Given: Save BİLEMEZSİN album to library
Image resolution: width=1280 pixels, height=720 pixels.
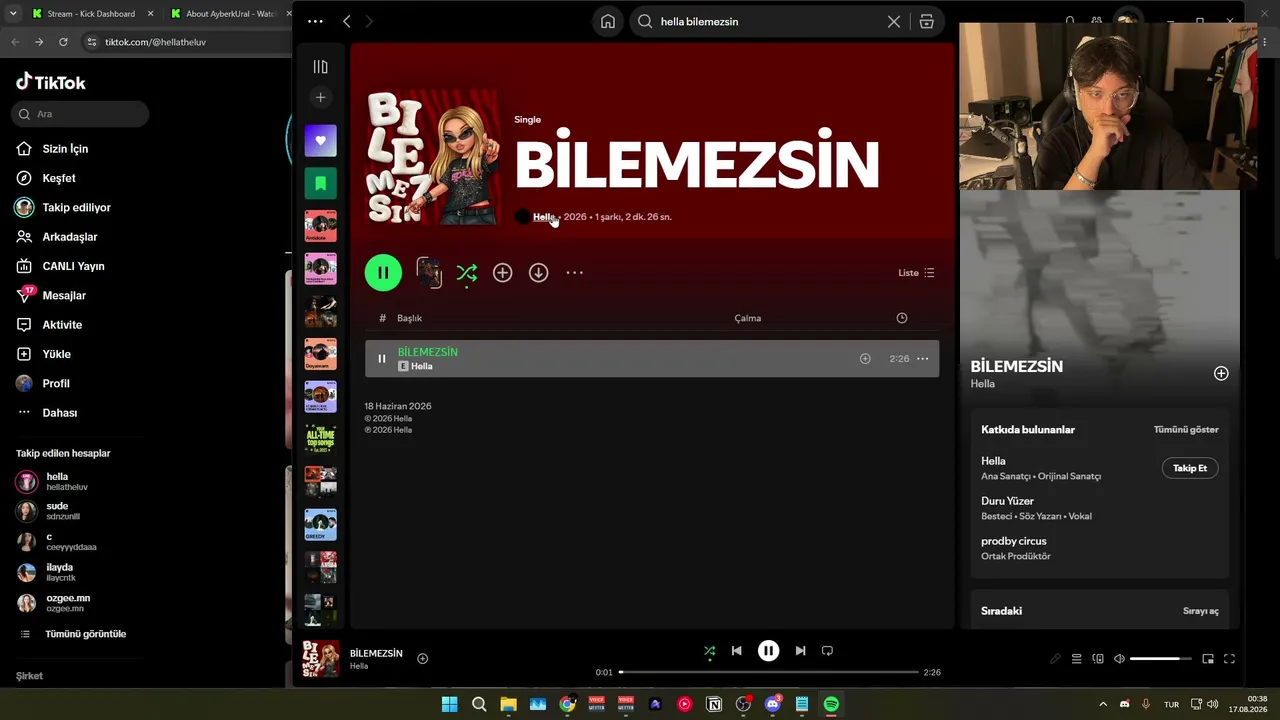Looking at the screenshot, I should coord(502,273).
